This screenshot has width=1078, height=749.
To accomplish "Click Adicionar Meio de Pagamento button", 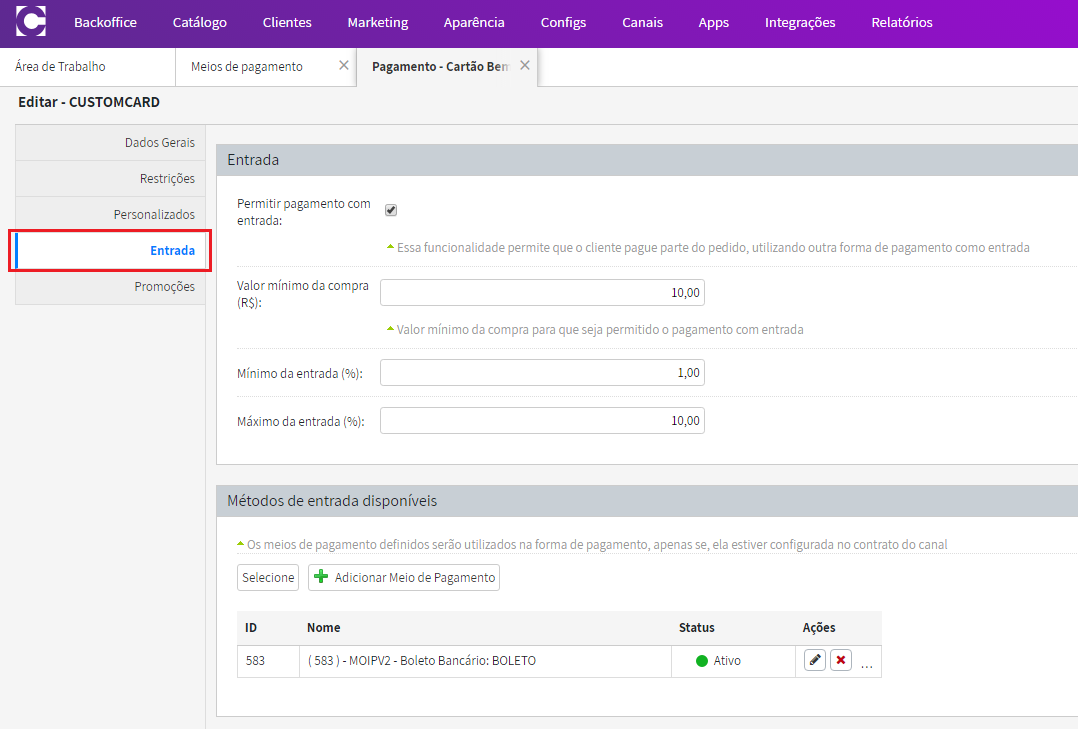I will pos(404,578).
